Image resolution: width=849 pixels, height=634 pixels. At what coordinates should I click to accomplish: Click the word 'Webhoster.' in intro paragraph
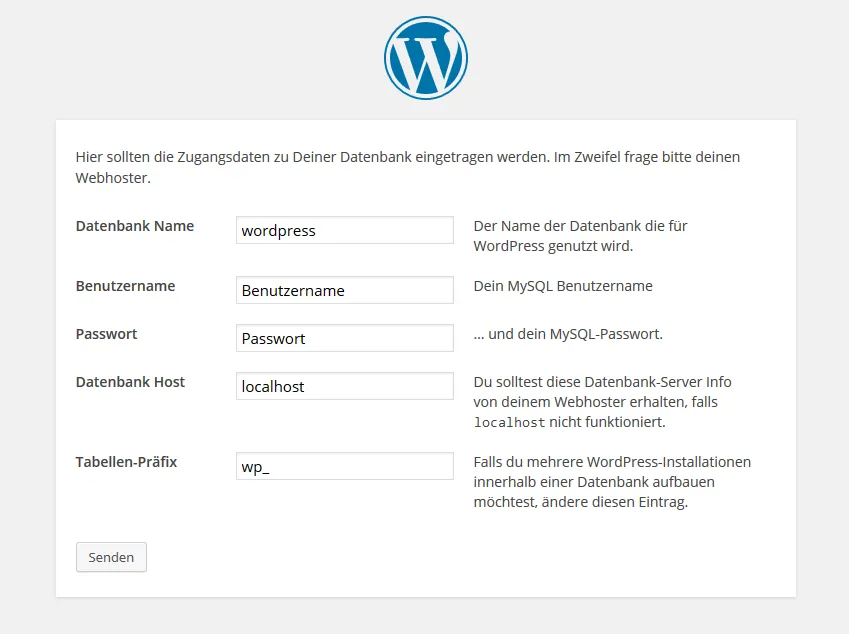click(113, 178)
